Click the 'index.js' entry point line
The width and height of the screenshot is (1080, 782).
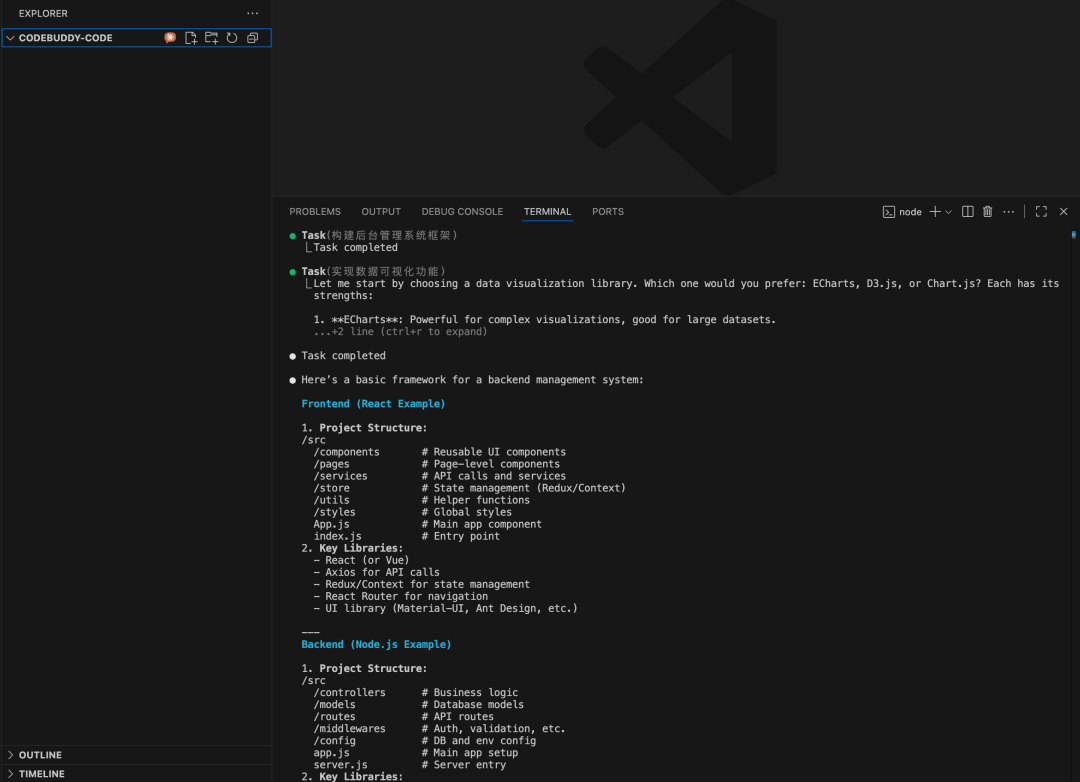pyautogui.click(x=406, y=536)
